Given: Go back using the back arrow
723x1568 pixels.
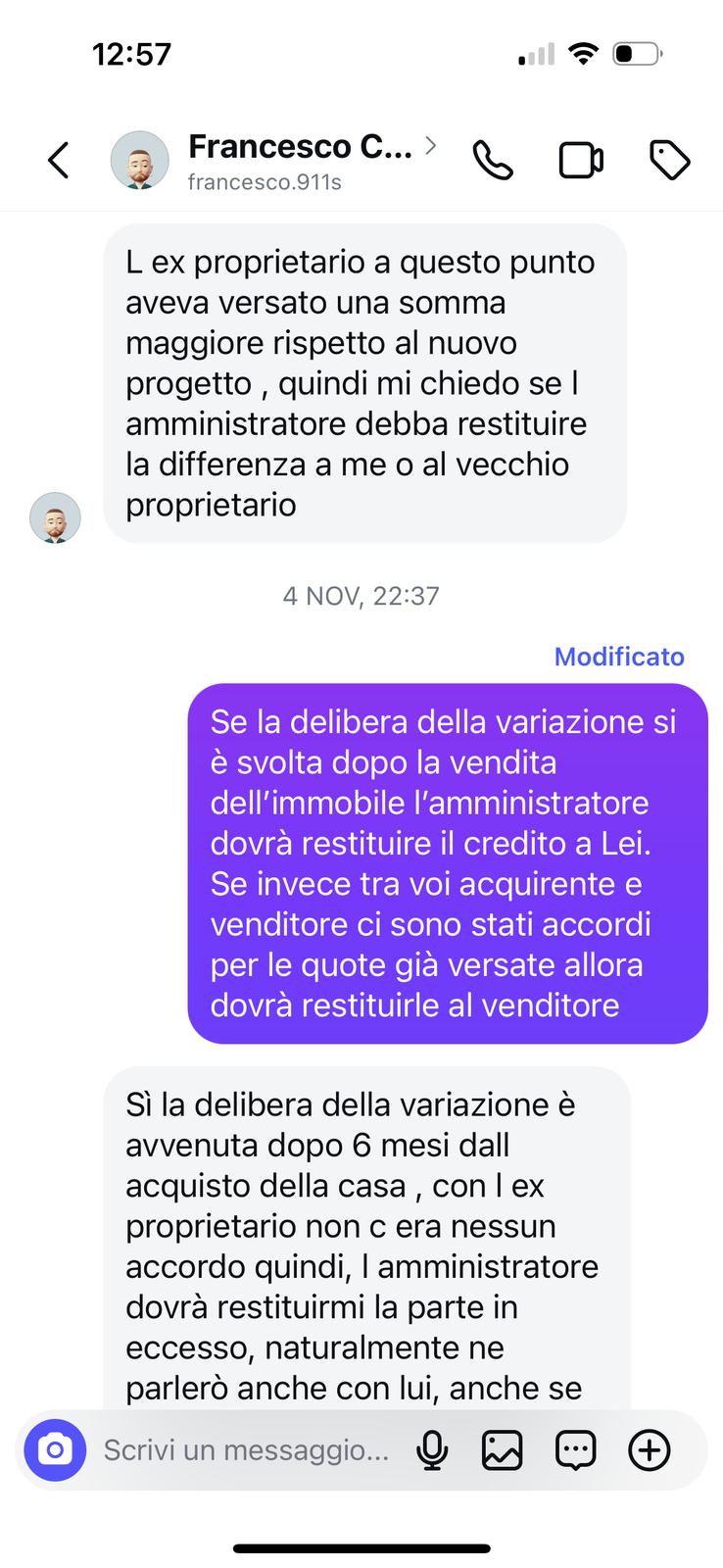Looking at the screenshot, I should pos(59,160).
